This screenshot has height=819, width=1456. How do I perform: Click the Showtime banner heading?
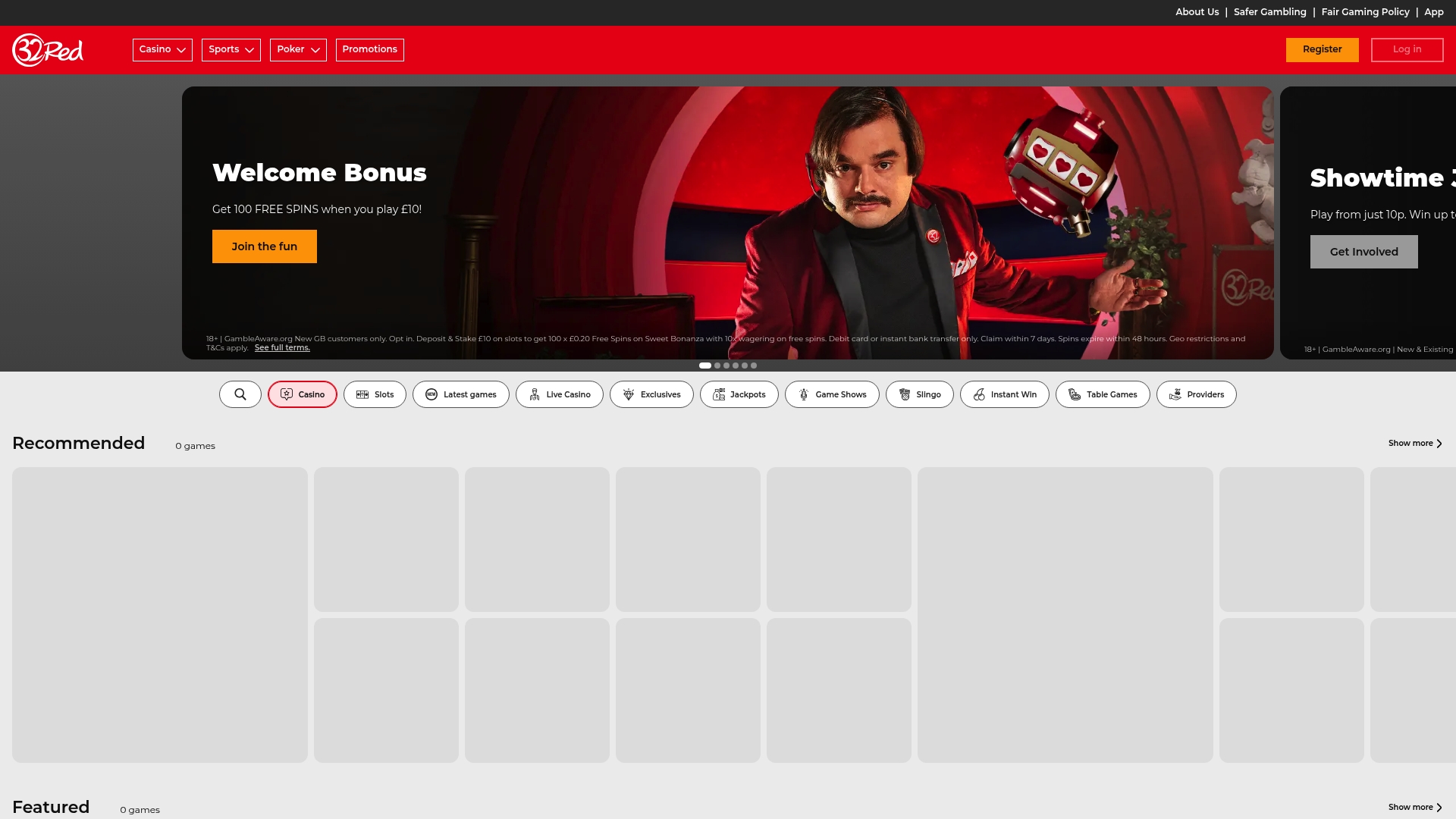[1382, 178]
